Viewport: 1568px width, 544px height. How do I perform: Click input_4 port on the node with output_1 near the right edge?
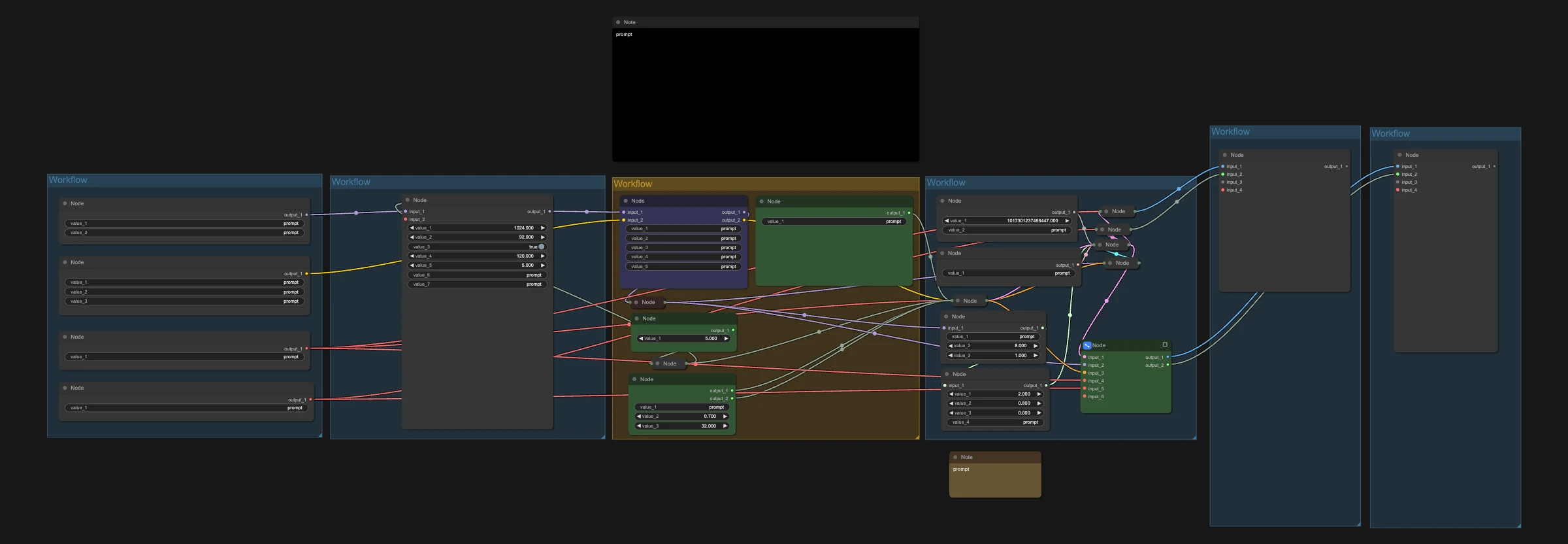point(1397,190)
